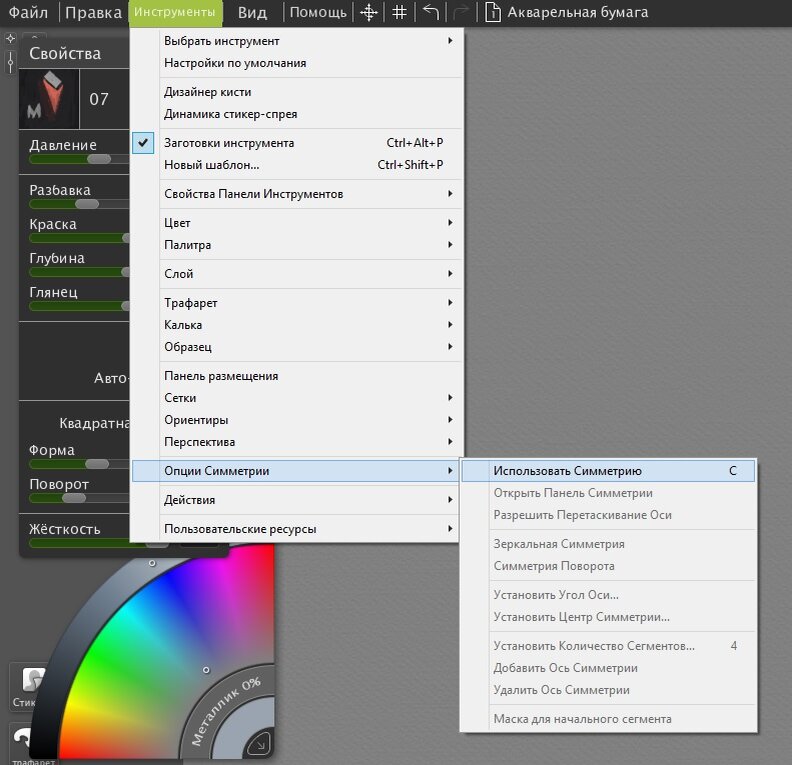
Task: Click Добавить Ось Симметрии
Action: point(608,668)
